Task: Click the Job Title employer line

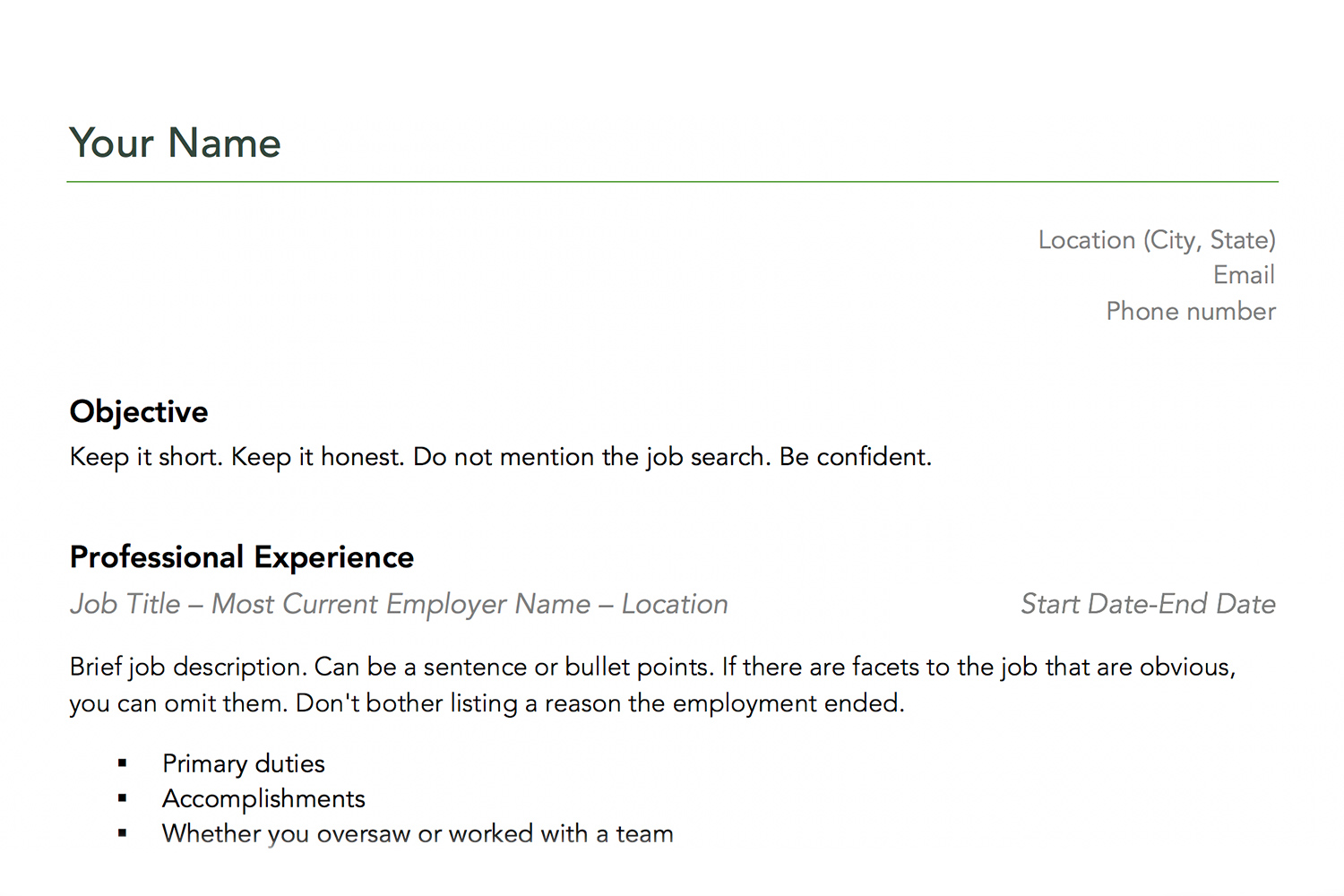Action: click(399, 605)
